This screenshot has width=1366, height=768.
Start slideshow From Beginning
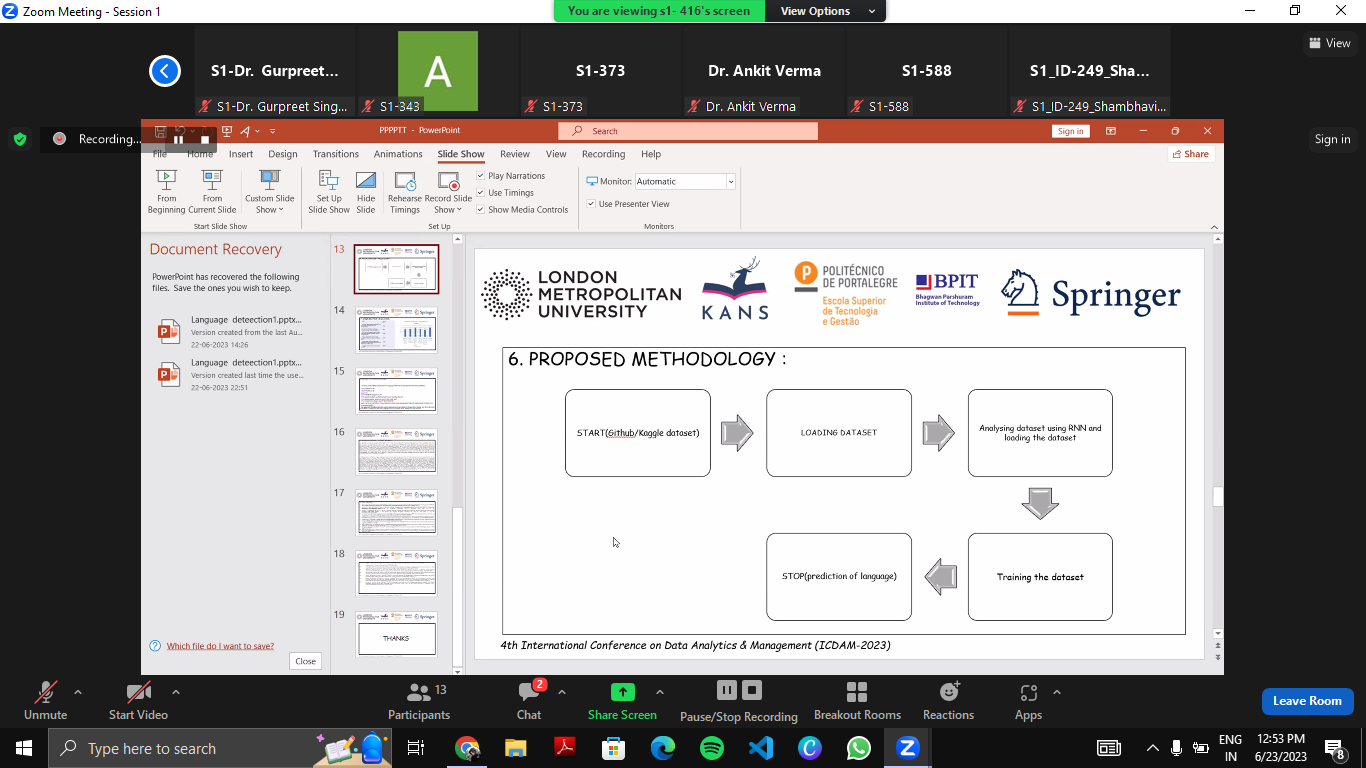166,191
